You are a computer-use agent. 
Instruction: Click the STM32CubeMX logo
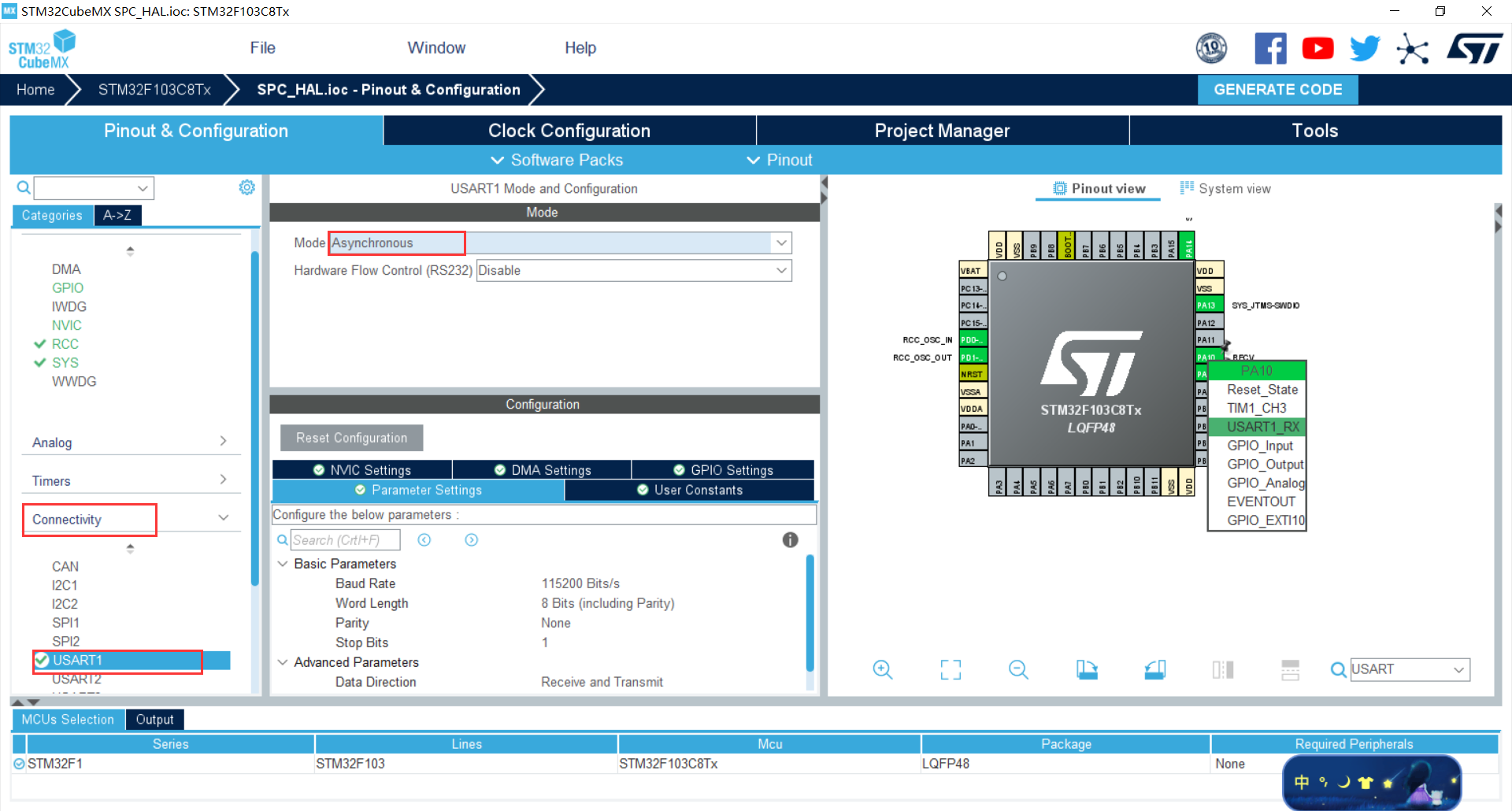coord(43,50)
